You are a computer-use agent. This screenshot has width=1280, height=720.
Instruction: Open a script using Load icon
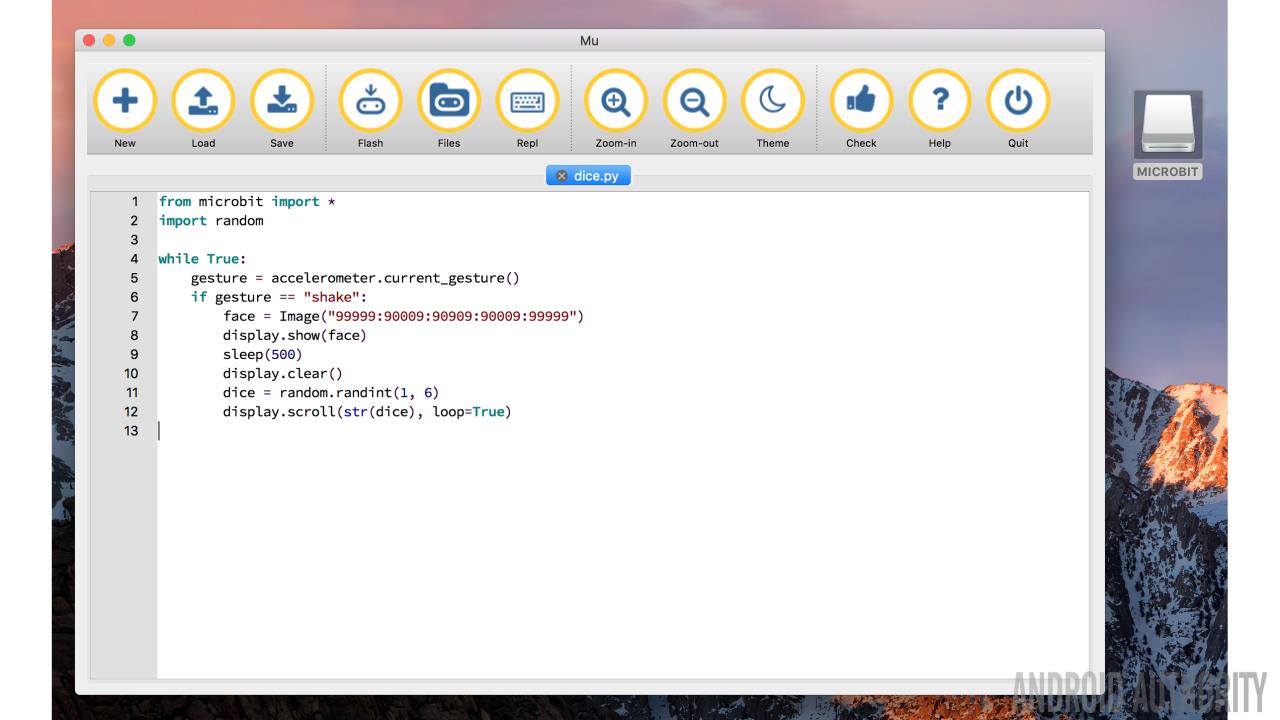click(x=203, y=101)
